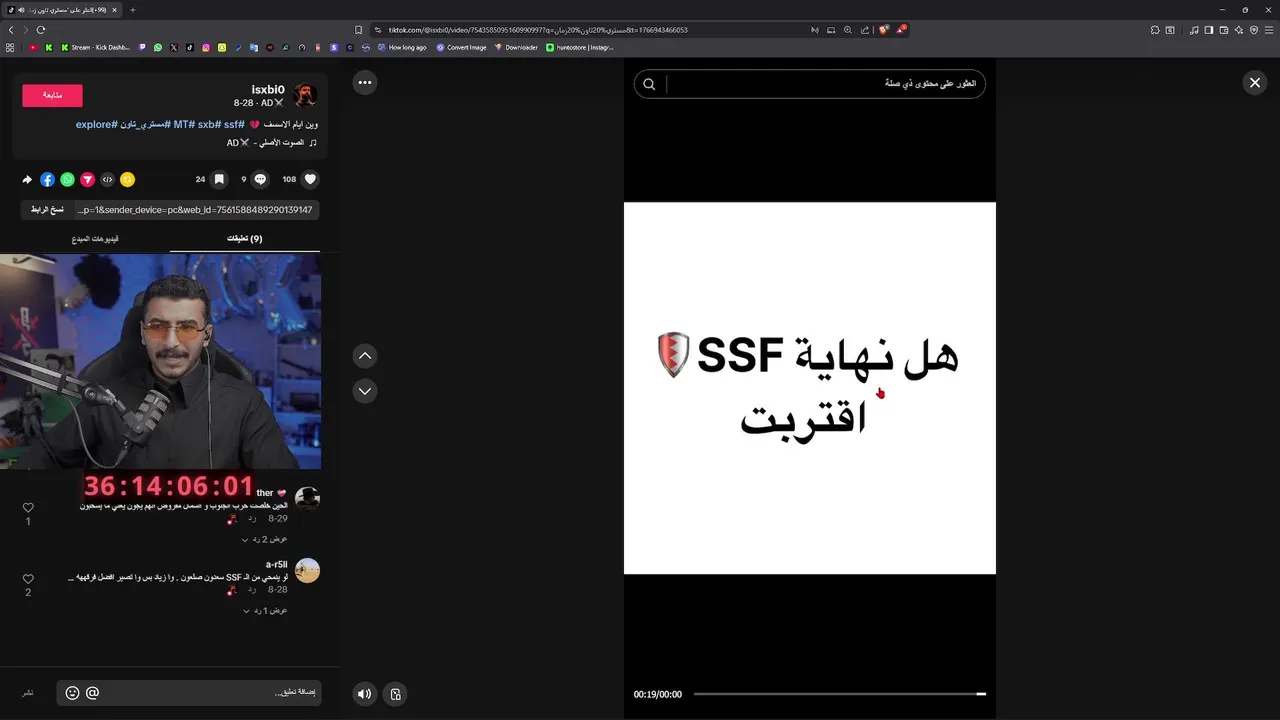The height and width of the screenshot is (720, 1280).
Task: Share page with the address bar share icon
Action: pyautogui.click(x=865, y=30)
